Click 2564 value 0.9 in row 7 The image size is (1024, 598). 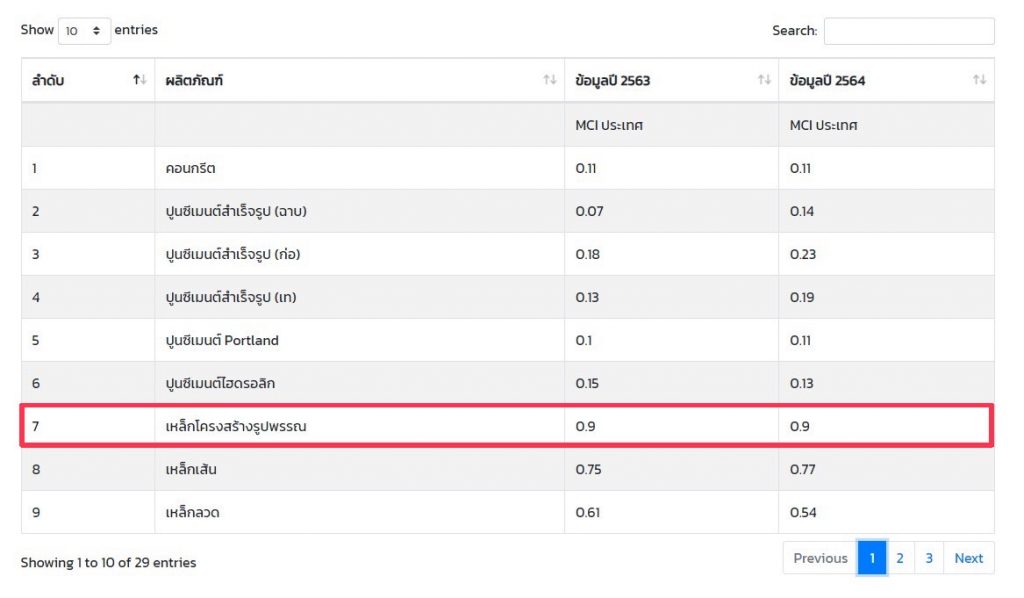pos(799,426)
